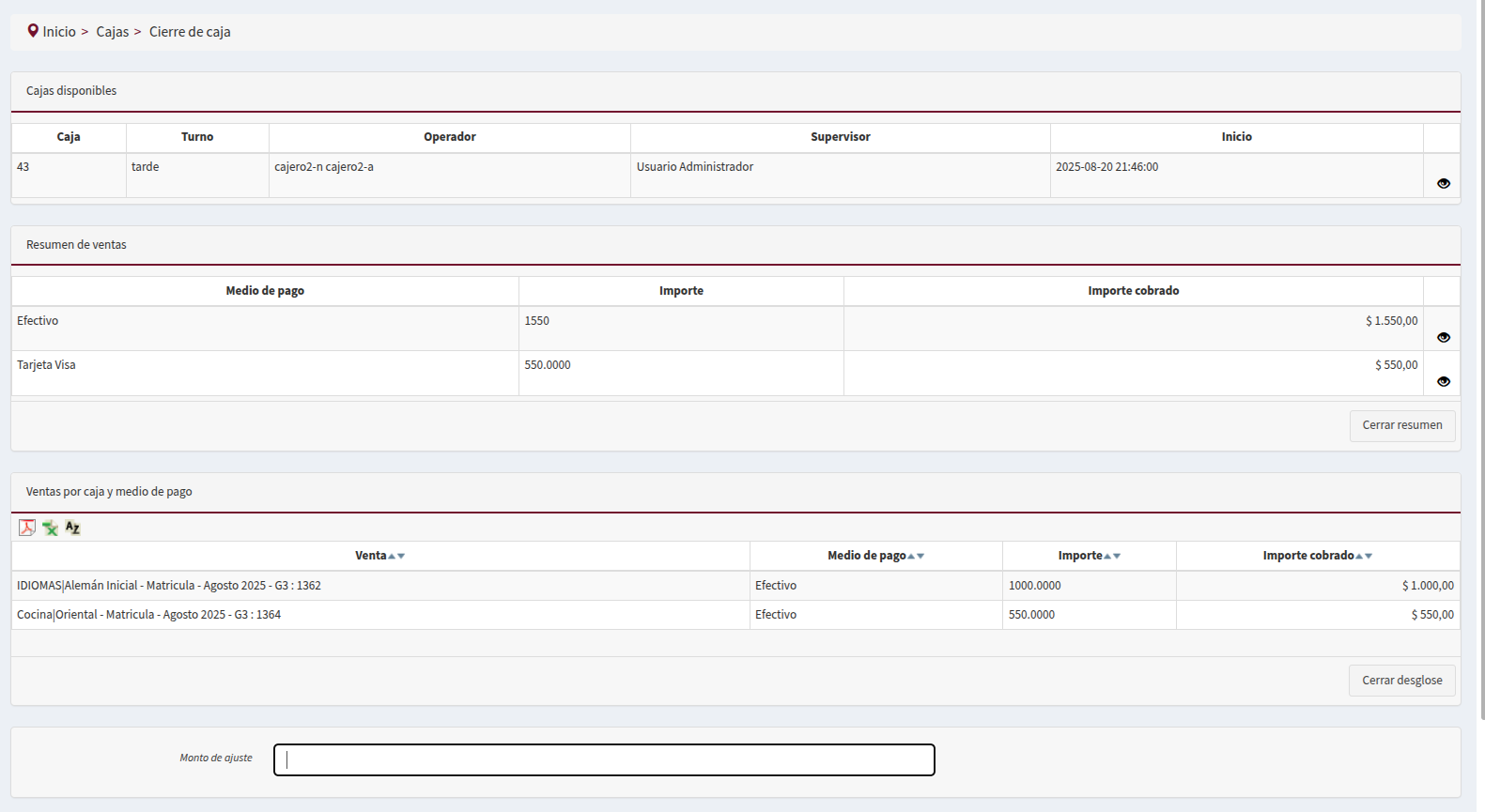
Task: Show Efectivo payment details eye icon
Action: pyautogui.click(x=1443, y=337)
